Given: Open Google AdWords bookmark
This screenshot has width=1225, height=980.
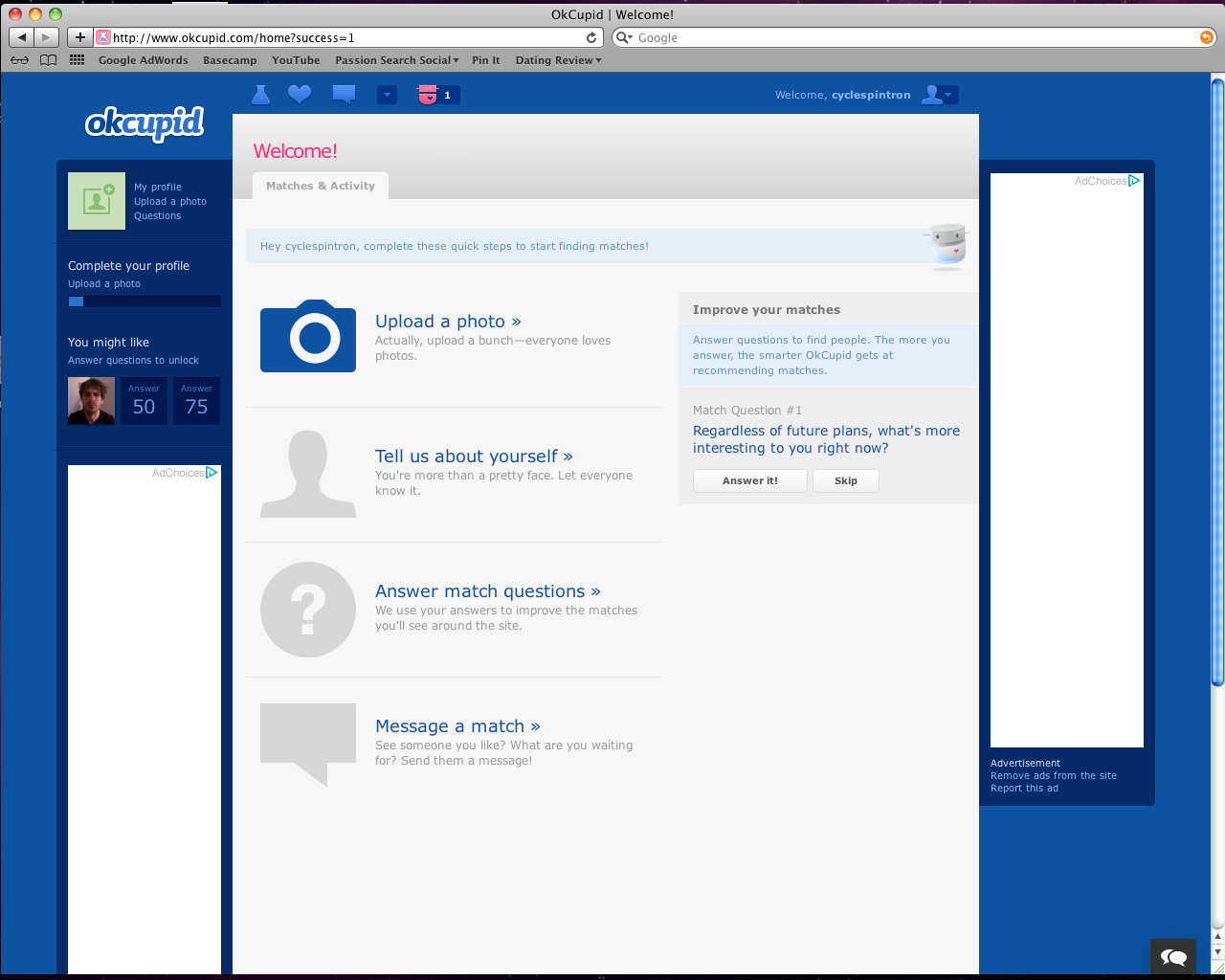Looking at the screenshot, I should coord(144,60).
